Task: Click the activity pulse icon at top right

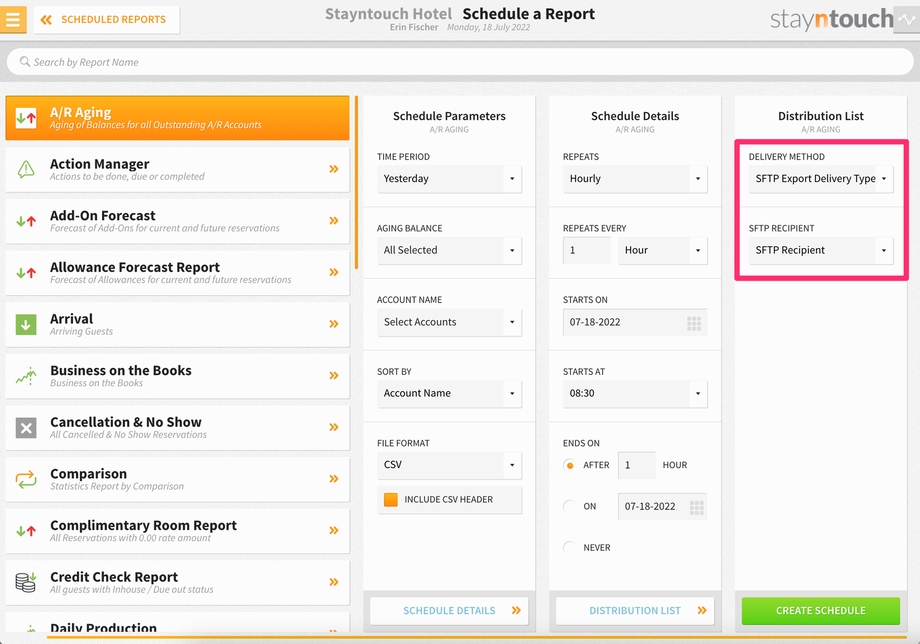Action: [909, 19]
